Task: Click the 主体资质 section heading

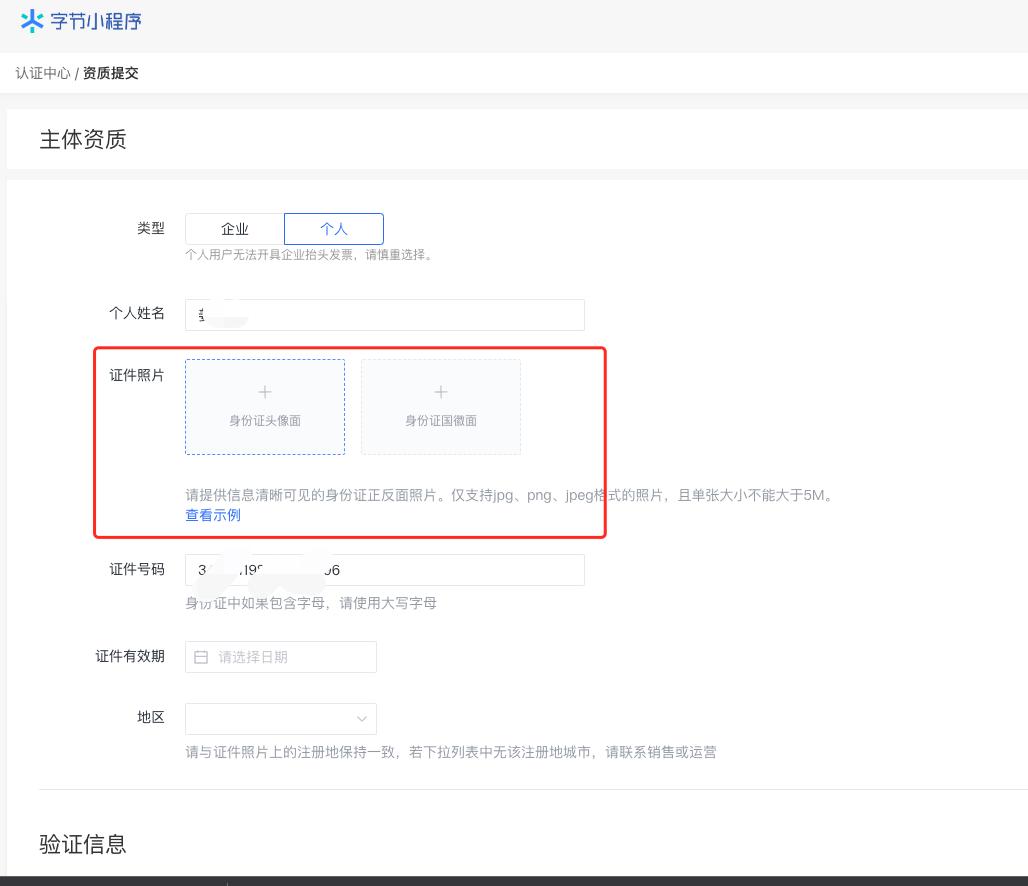Action: 83,140
